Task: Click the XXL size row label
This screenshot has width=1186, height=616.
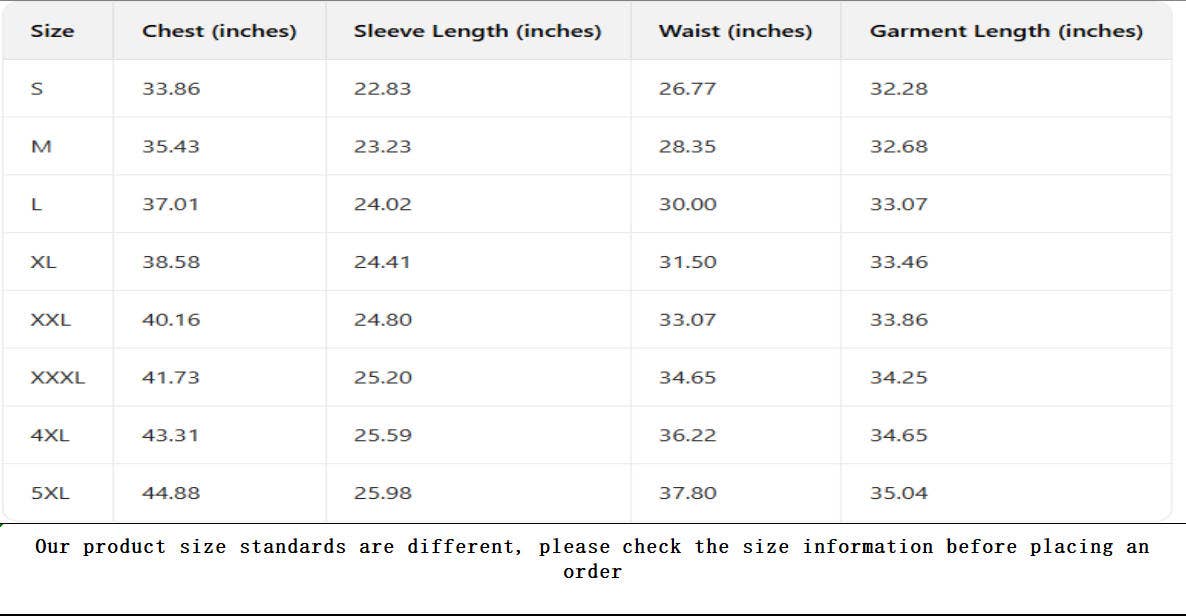Action: click(x=51, y=320)
